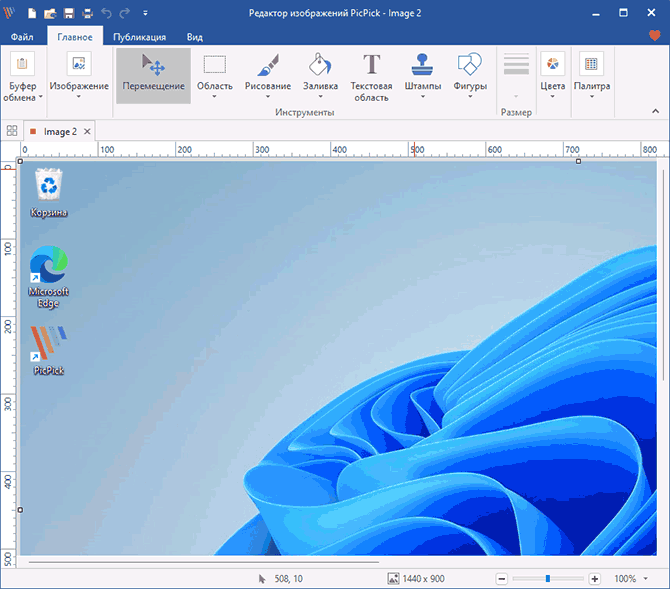
Task: Click the 1440 x 900 size text
Action: coord(423,579)
